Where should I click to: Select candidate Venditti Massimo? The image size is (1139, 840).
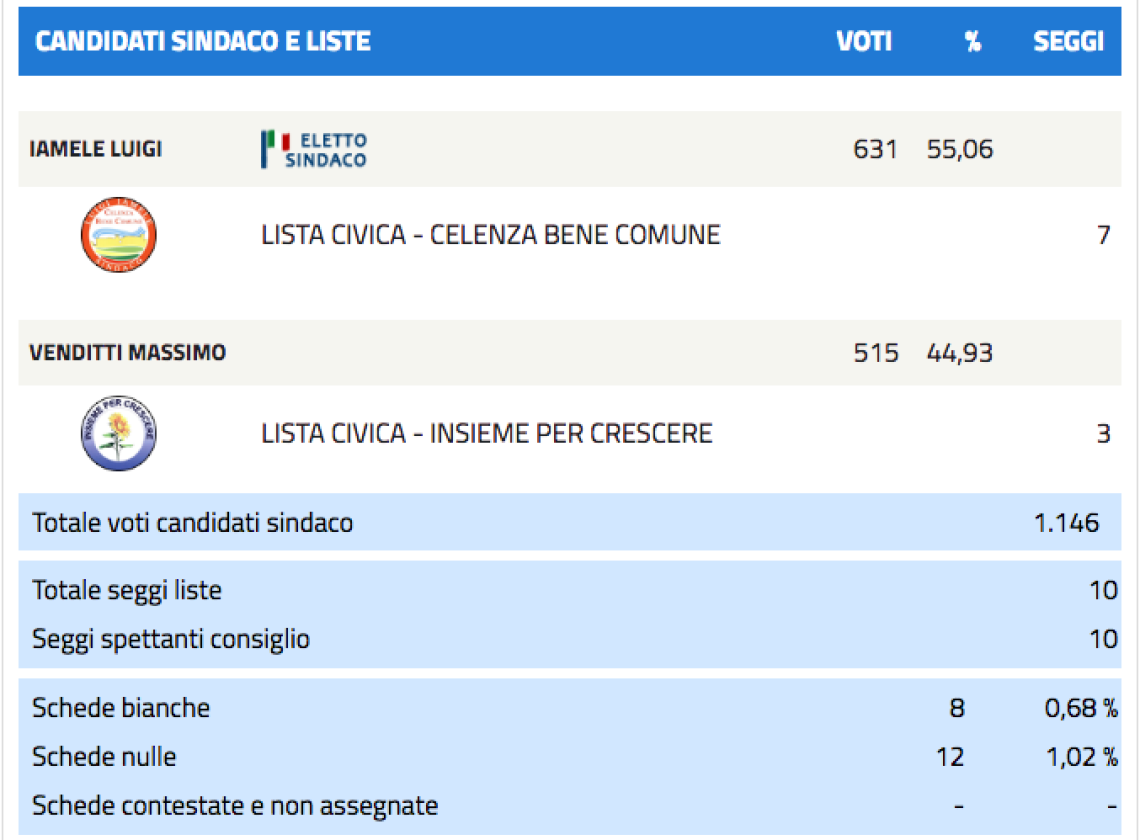coord(128,352)
